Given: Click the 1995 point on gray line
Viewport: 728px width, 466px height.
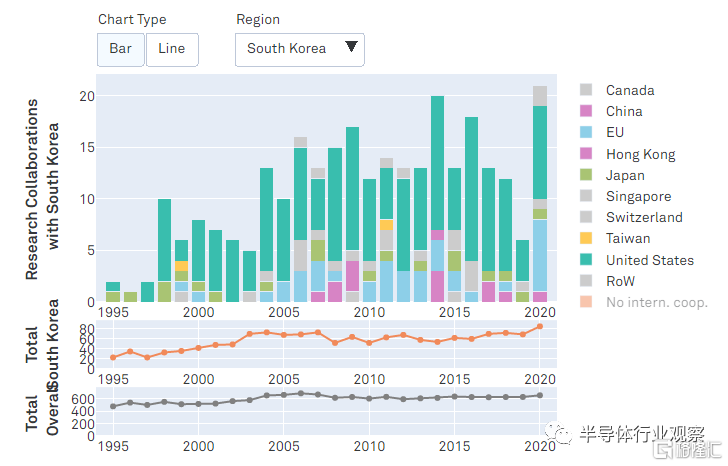Looking at the screenshot, I should 113,406.
